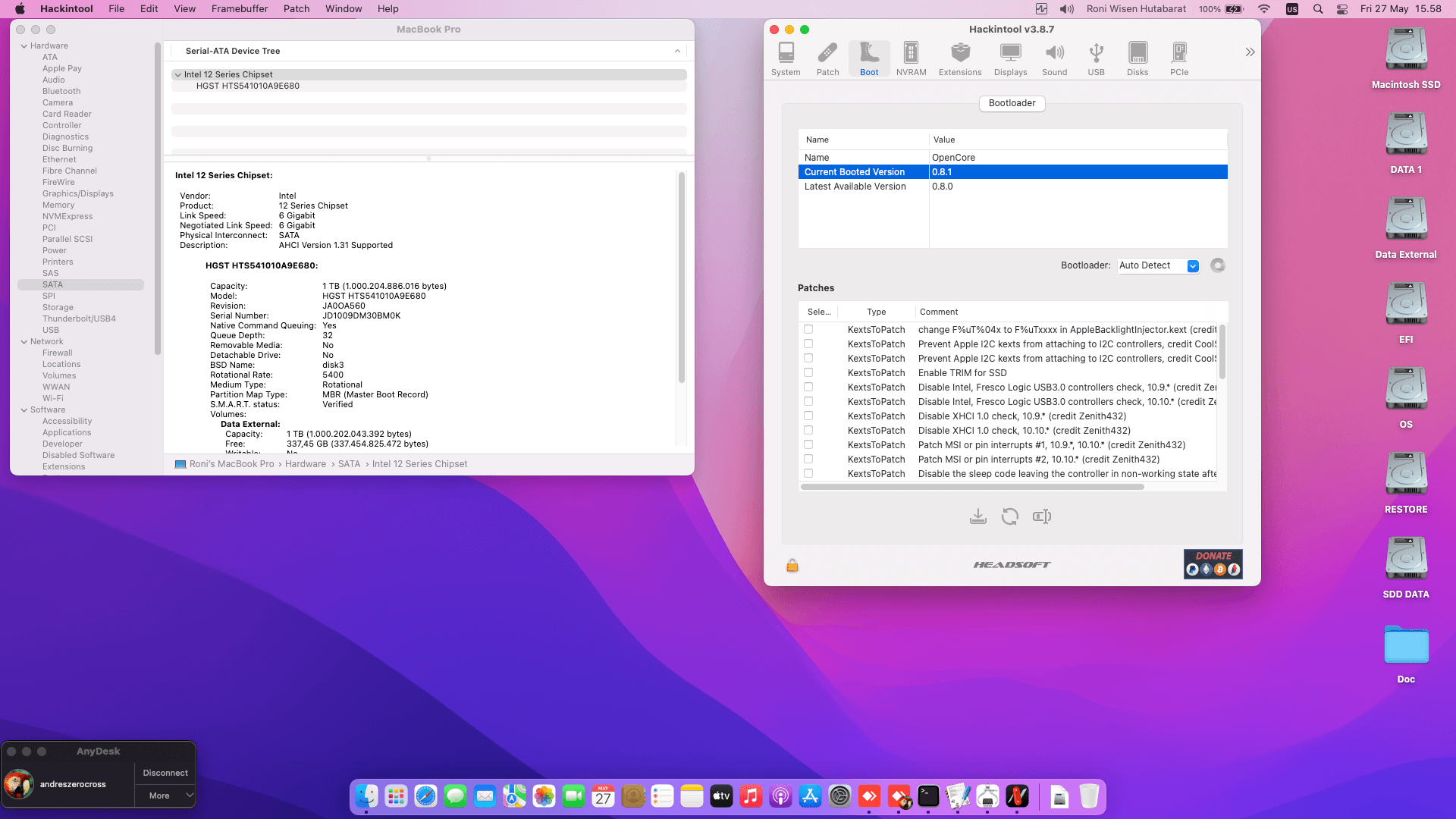Viewport: 1456px width, 819px height.
Task: Open the Disks section
Action: tap(1137, 59)
